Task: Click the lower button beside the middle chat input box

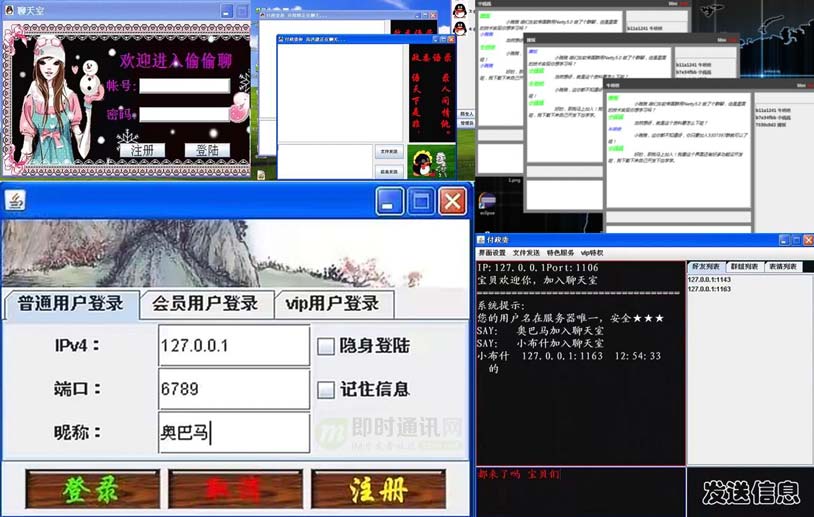Action: (389, 171)
